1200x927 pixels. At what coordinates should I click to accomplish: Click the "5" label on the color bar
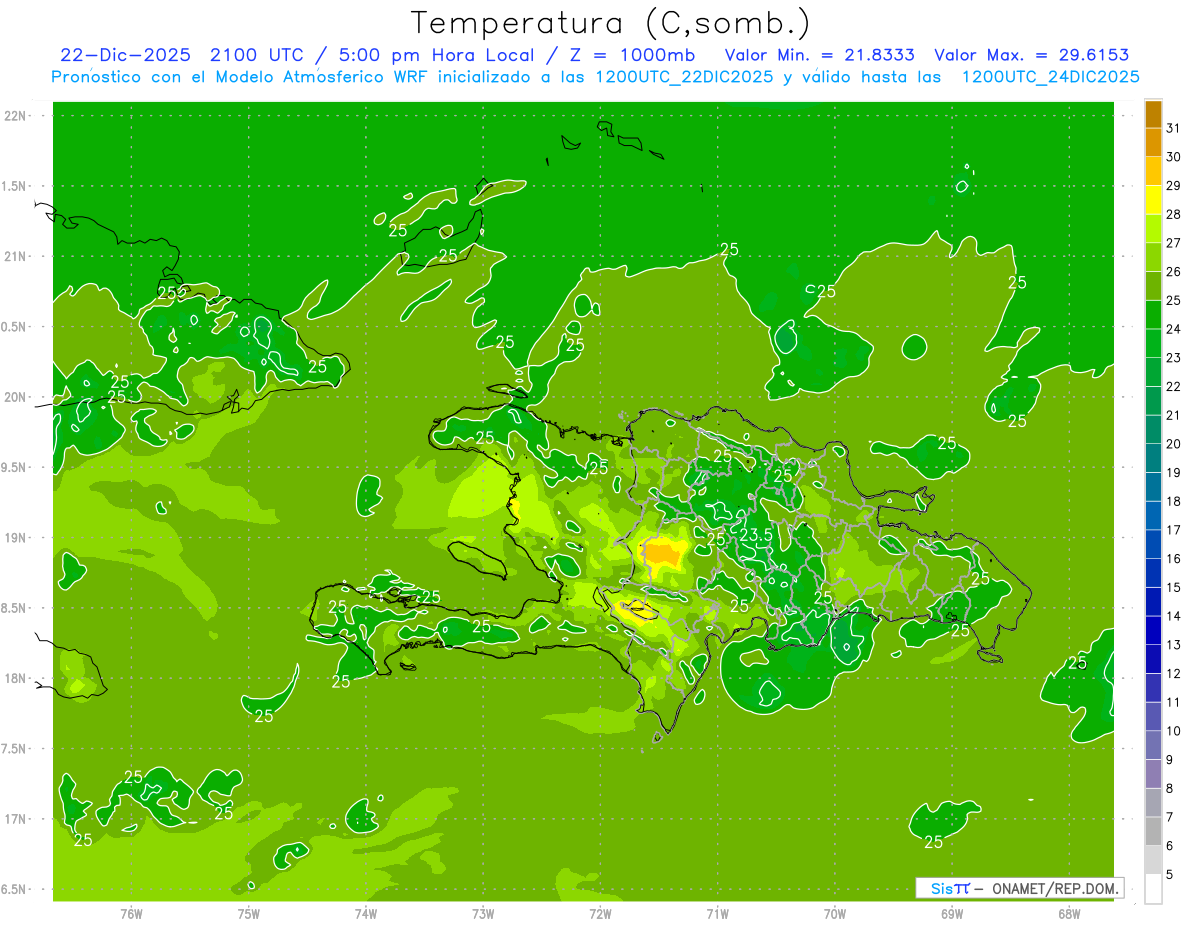point(1170,875)
